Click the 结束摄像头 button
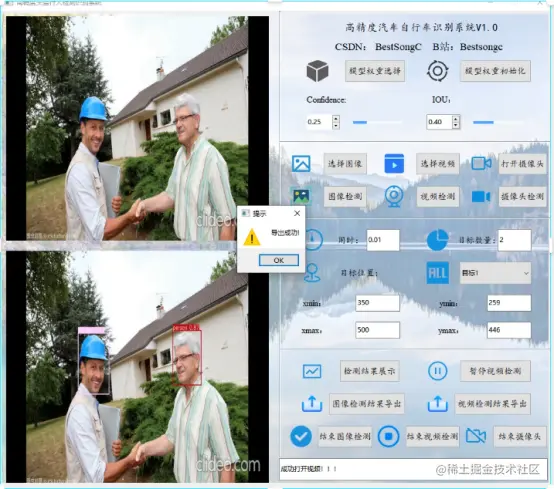This screenshot has width=554, height=490. pyautogui.click(x=520, y=436)
